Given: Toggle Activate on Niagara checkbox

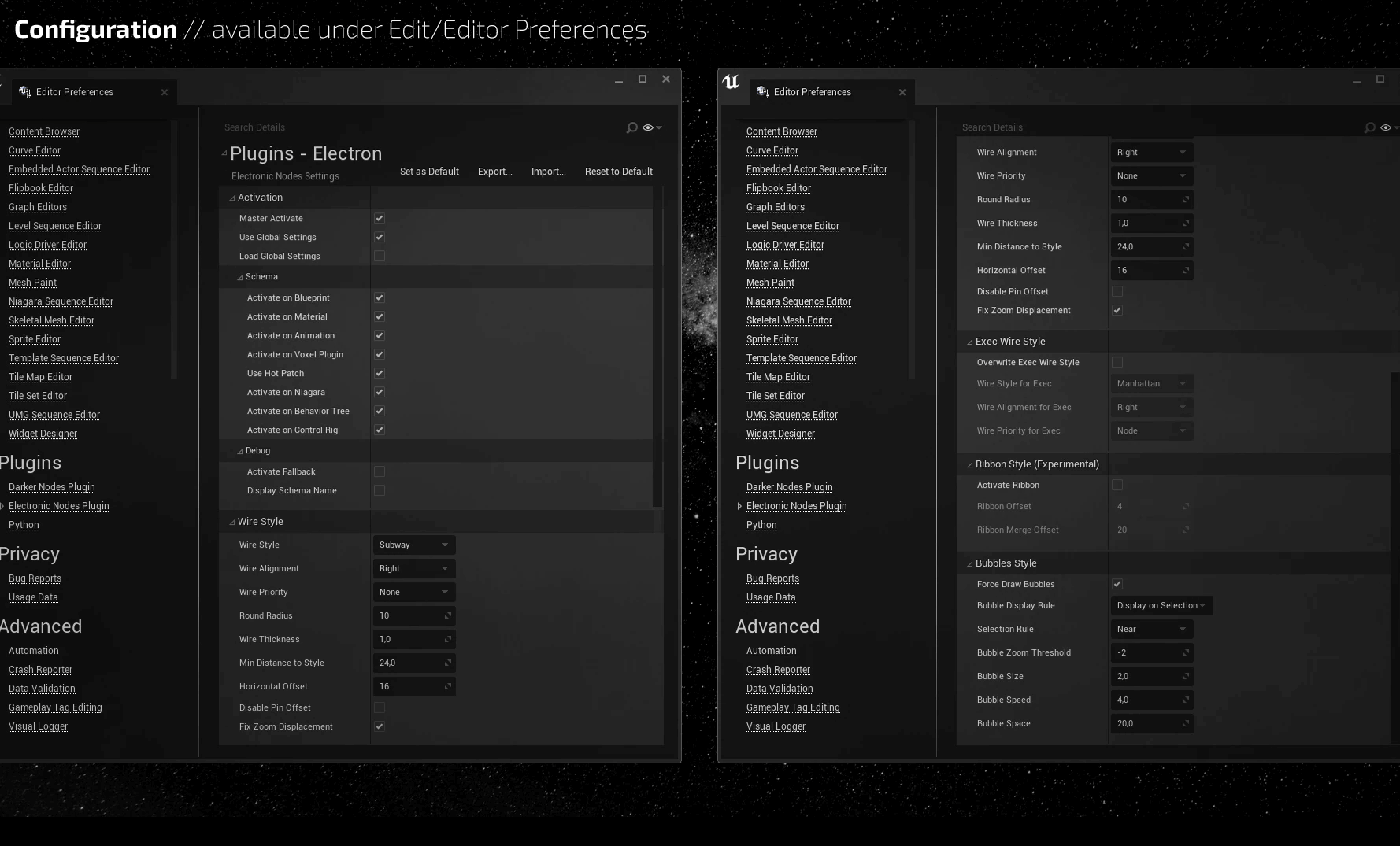Looking at the screenshot, I should click(380, 392).
